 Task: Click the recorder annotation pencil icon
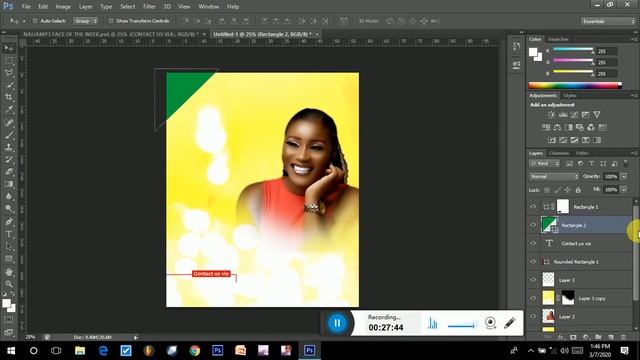click(x=509, y=323)
